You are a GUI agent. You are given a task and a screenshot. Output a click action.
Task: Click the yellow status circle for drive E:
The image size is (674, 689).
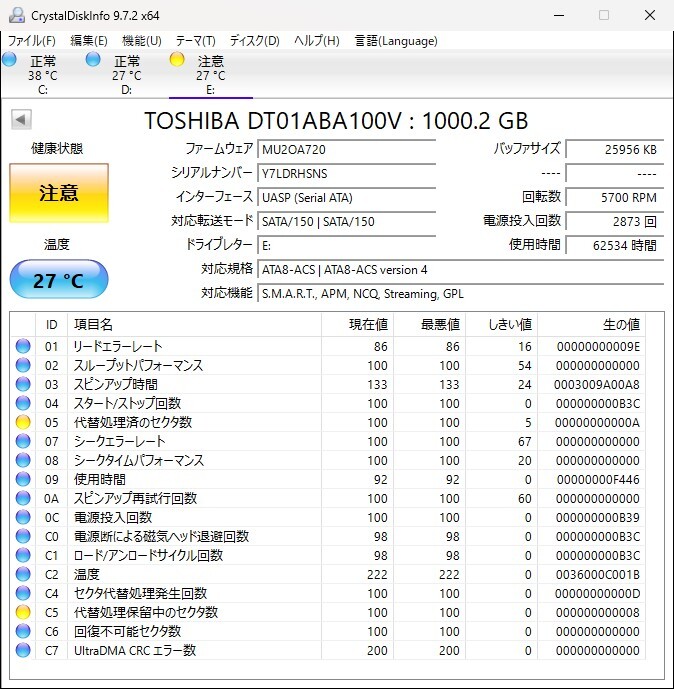pyautogui.click(x=177, y=59)
